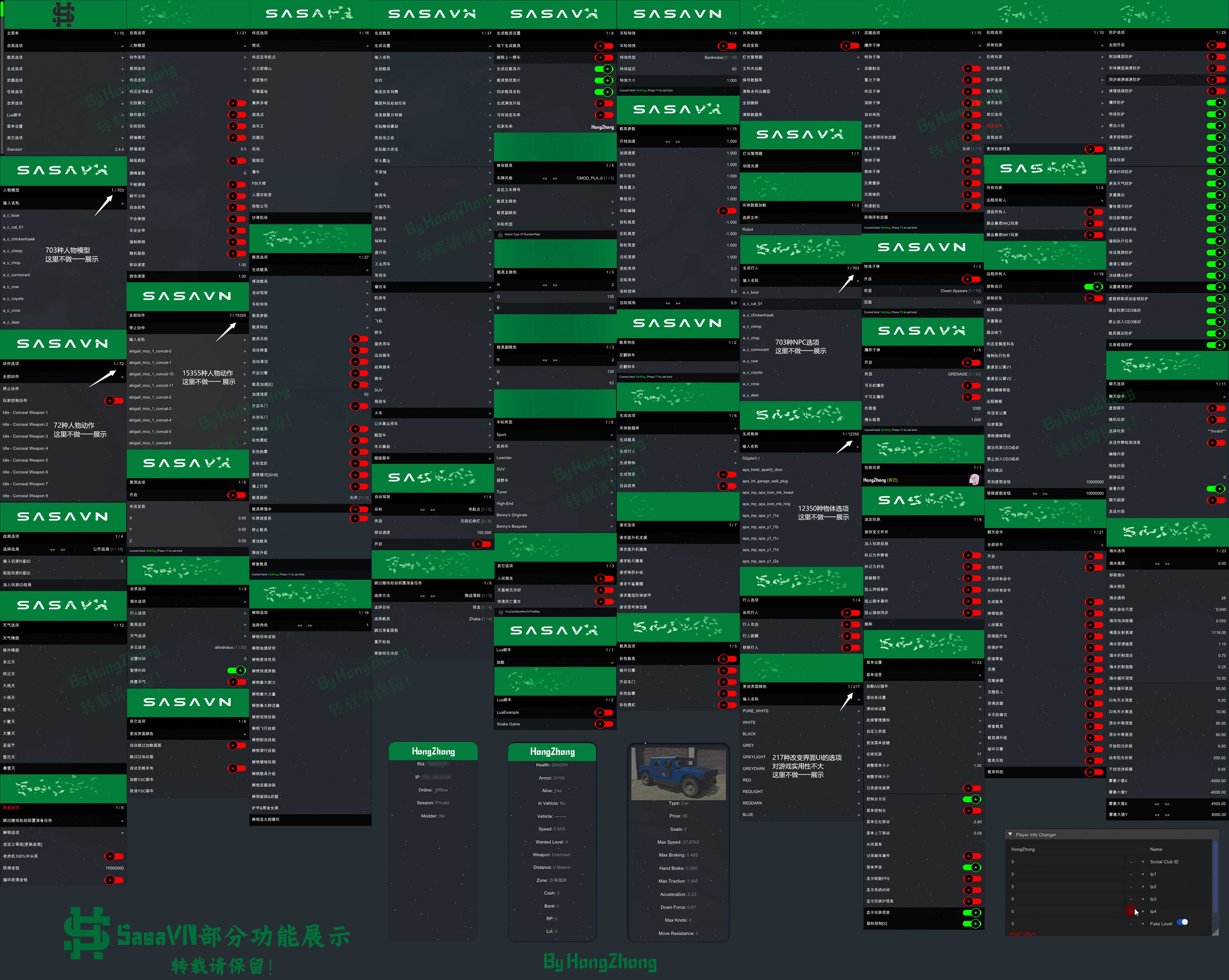Click the >> arrow in 车牌风格 row
Viewport: 1229px width, 980px height.
tap(555, 178)
